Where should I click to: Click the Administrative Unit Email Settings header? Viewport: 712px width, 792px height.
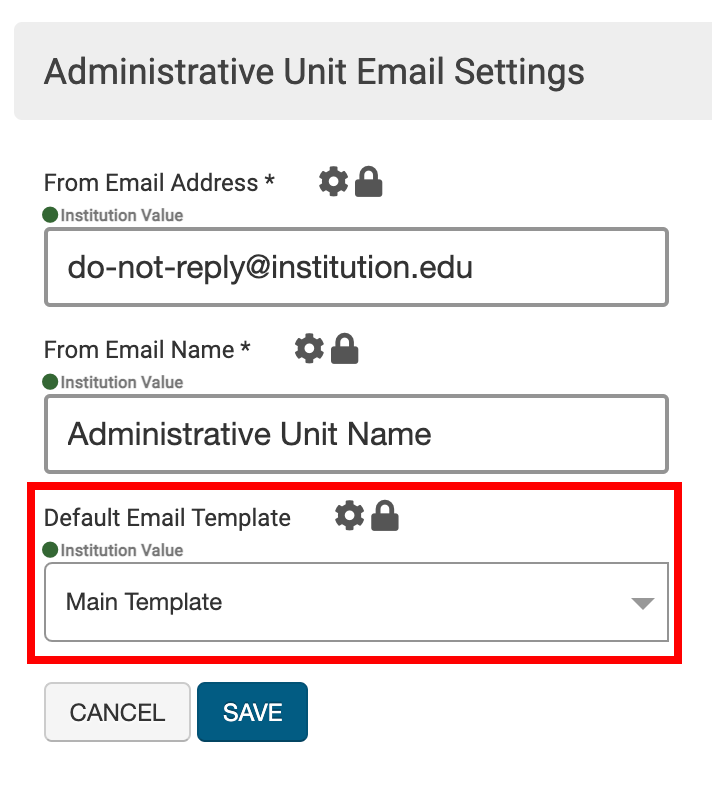pos(315,72)
